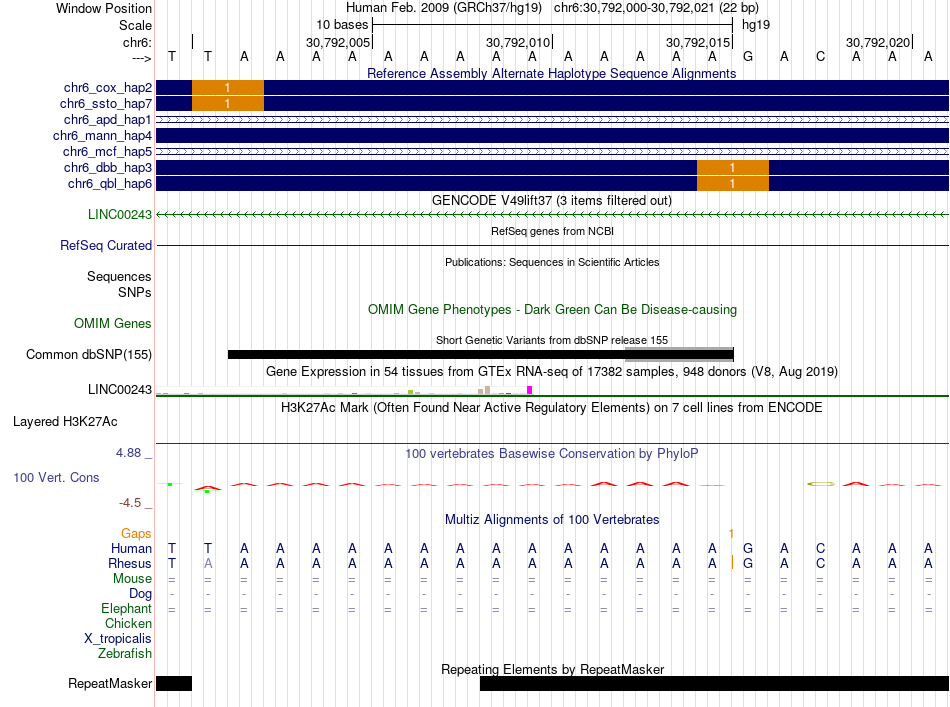Image resolution: width=950 pixels, height=707 pixels.
Task: Click the X_tropicalis alignment row label
Action: pyautogui.click(x=118, y=639)
